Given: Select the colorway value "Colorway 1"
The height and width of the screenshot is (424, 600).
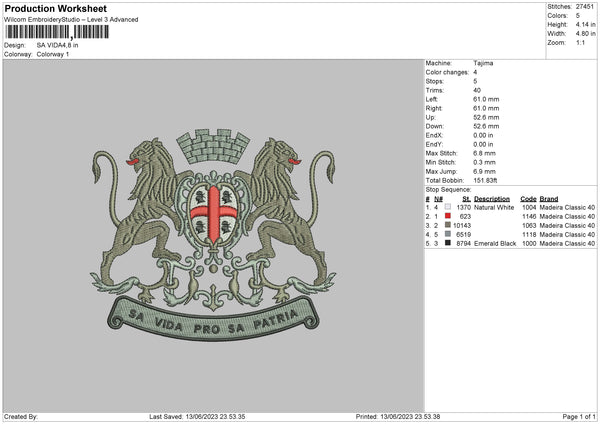Looking at the screenshot, I should click(53, 54).
